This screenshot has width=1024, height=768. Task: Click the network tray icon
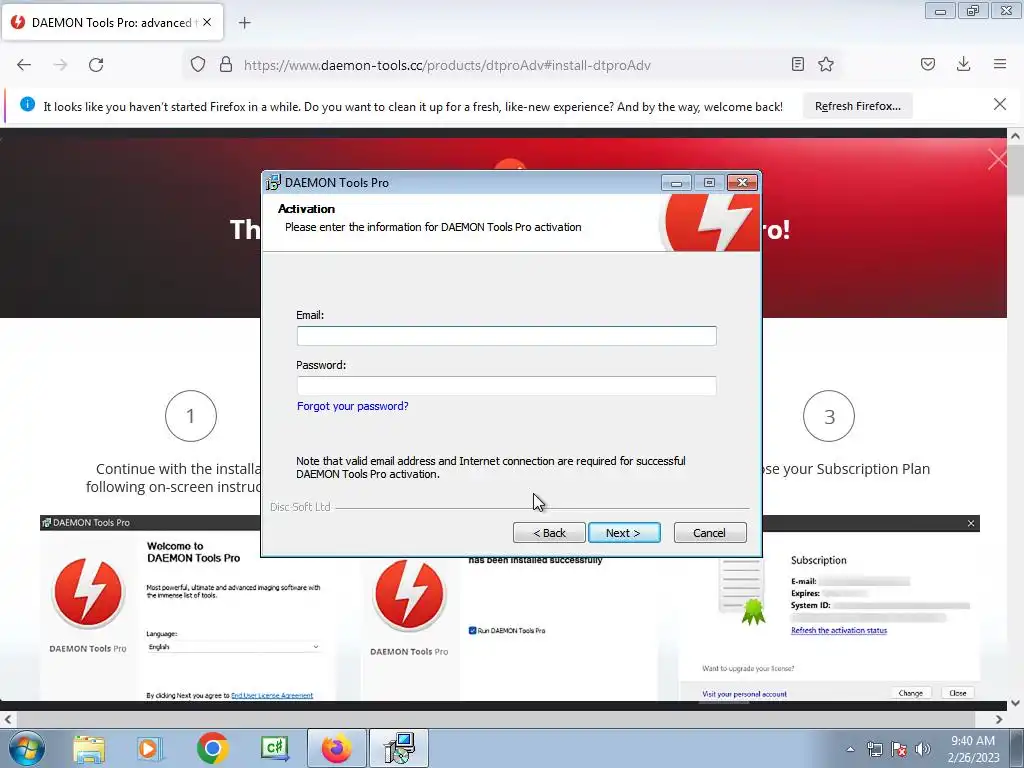(874, 749)
